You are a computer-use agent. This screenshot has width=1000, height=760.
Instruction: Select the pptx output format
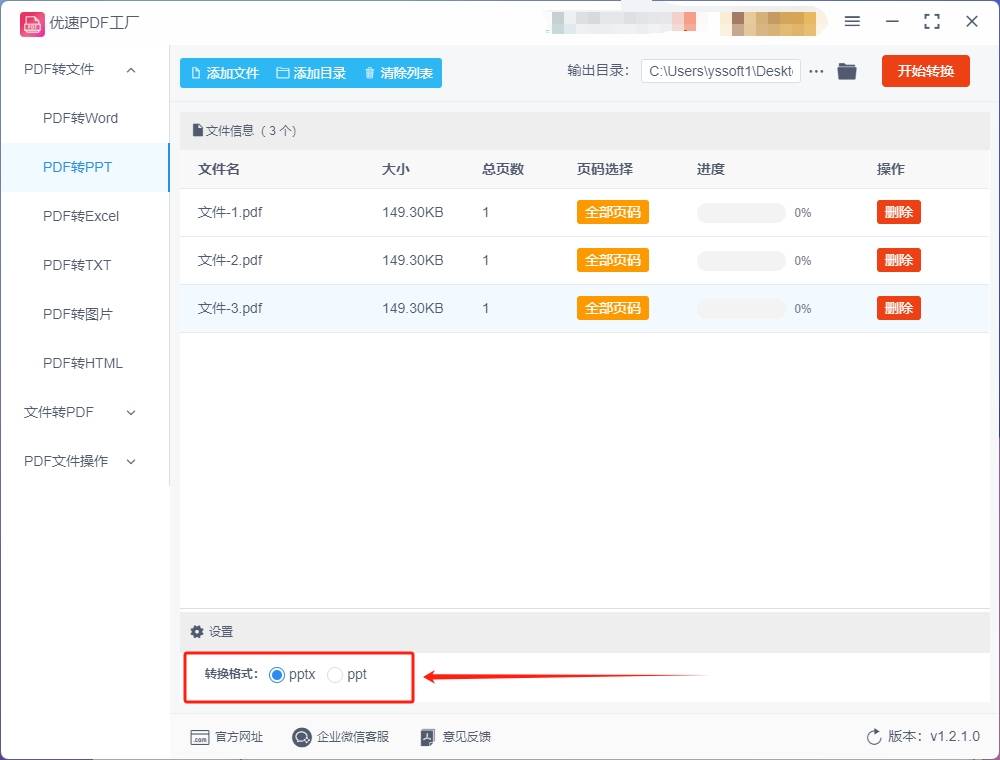[x=277, y=674]
